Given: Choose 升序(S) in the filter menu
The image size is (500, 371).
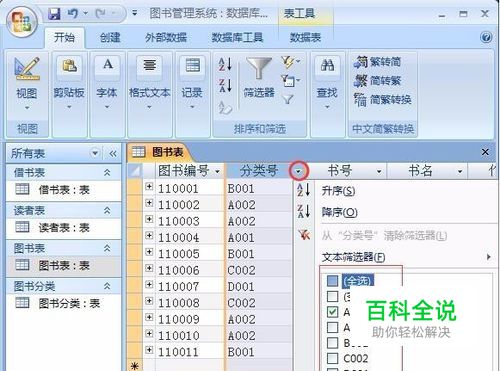Looking at the screenshot, I should pos(338,191).
